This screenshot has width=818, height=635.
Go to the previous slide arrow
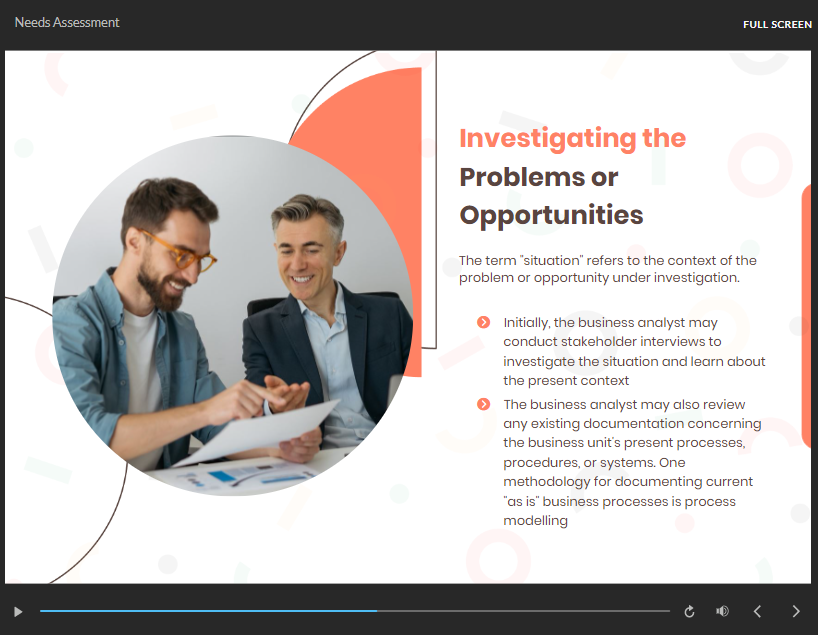[757, 611]
